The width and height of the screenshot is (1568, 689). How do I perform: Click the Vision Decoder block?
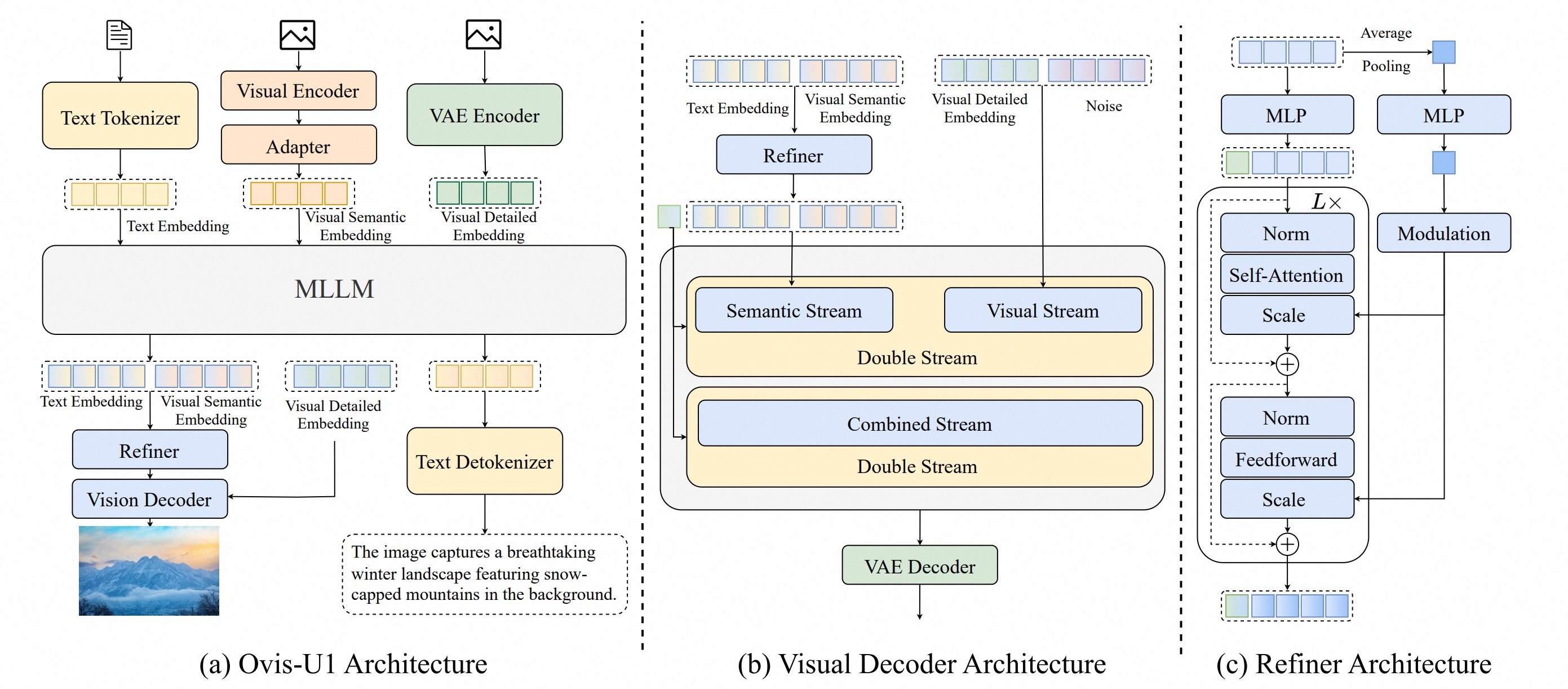point(150,499)
